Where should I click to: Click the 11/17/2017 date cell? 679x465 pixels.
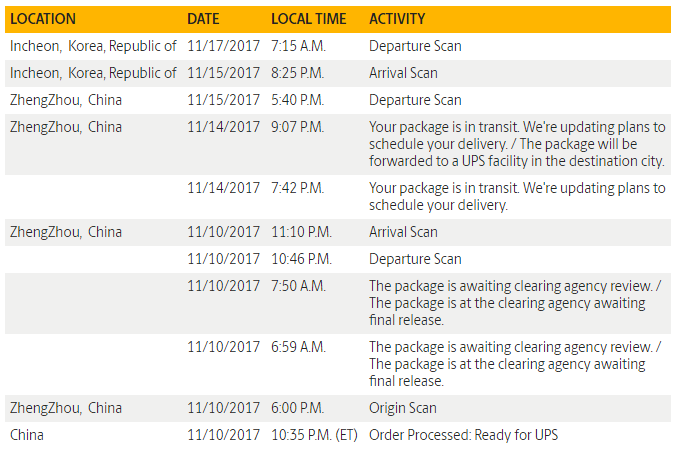[x=223, y=46]
